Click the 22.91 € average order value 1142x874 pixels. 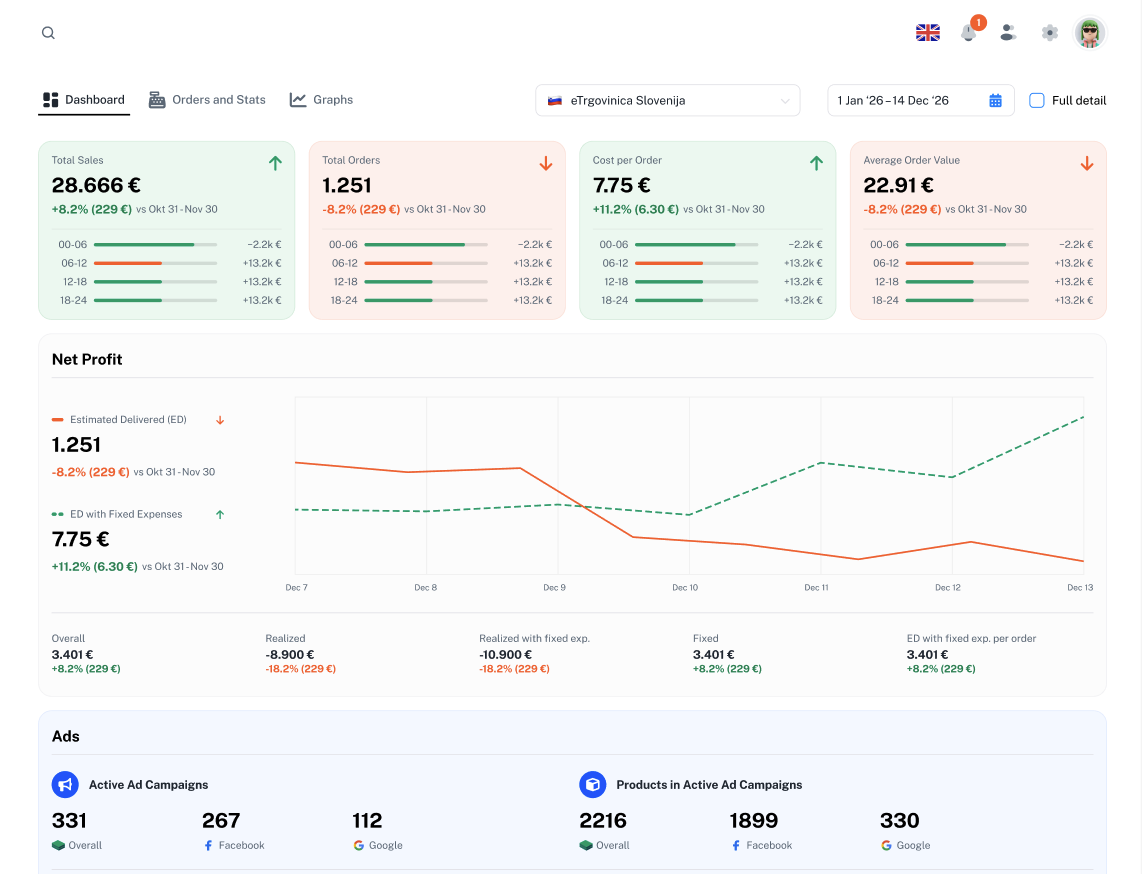(899, 185)
